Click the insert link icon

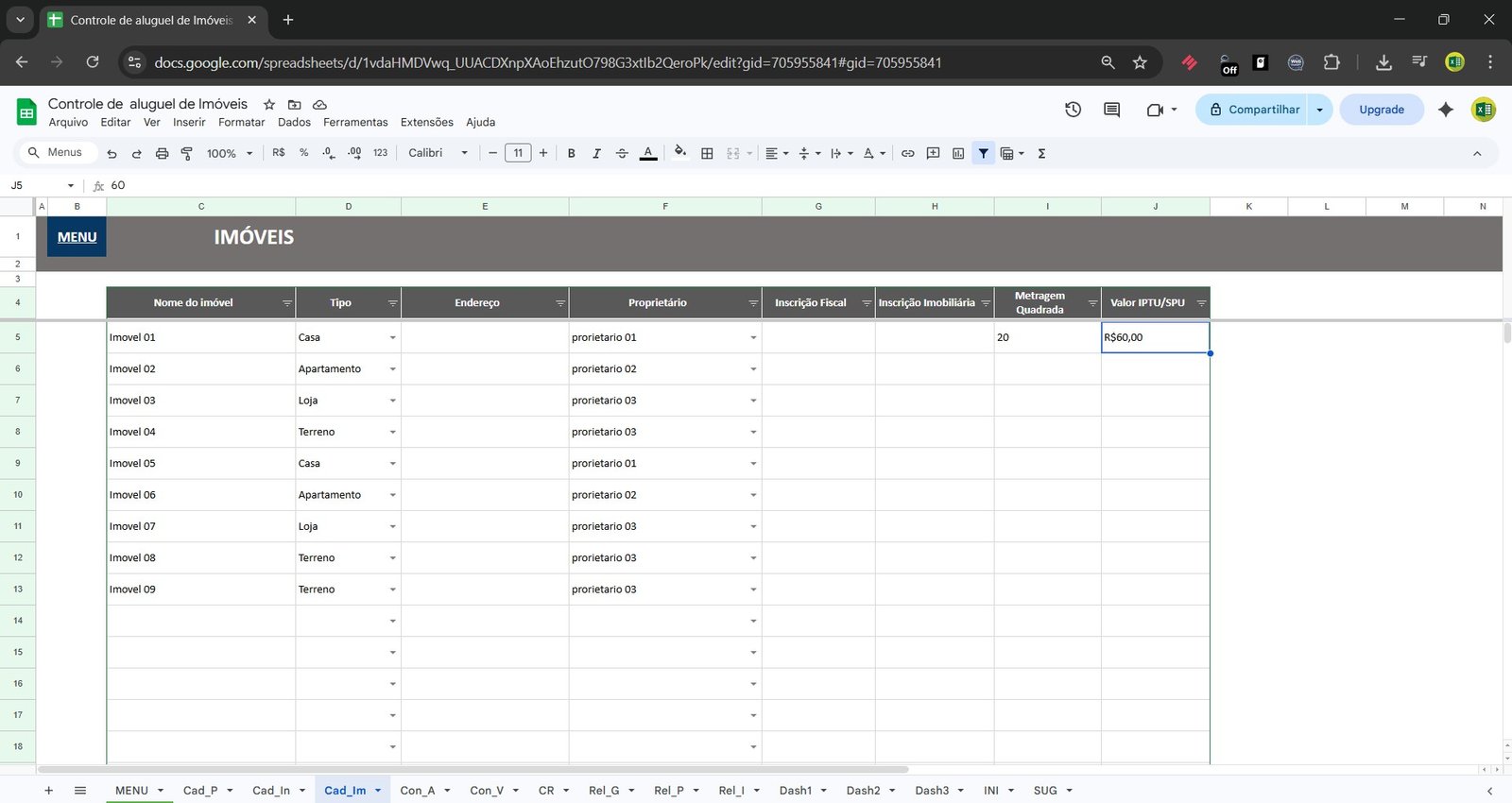(907, 153)
